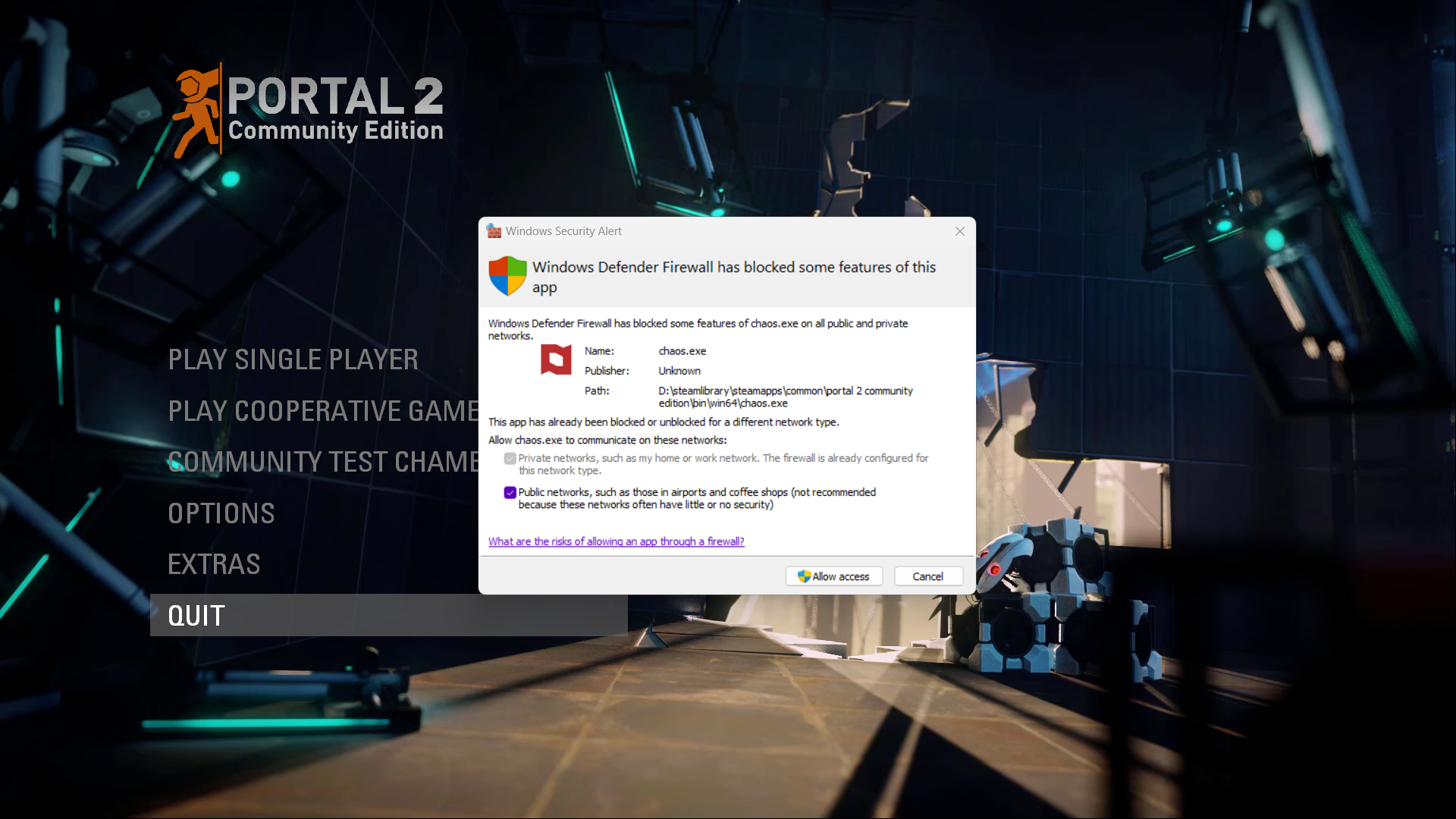Viewport: 1456px width, 819px height.
Task: Click the Windows Security Alert title bar
Action: (x=563, y=231)
